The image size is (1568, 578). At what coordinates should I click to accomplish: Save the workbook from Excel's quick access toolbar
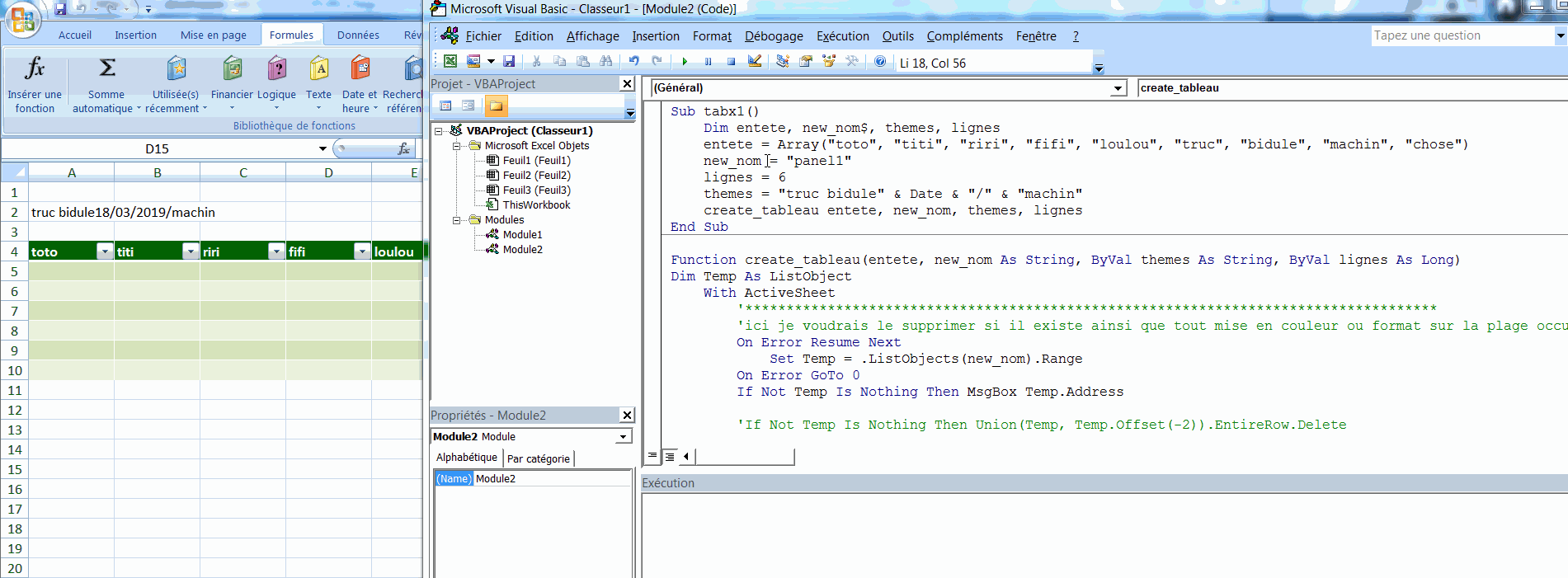click(60, 9)
